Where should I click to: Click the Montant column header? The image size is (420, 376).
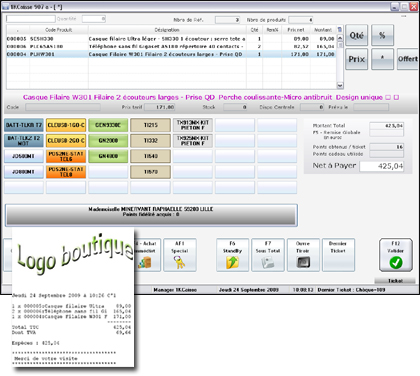point(323,30)
